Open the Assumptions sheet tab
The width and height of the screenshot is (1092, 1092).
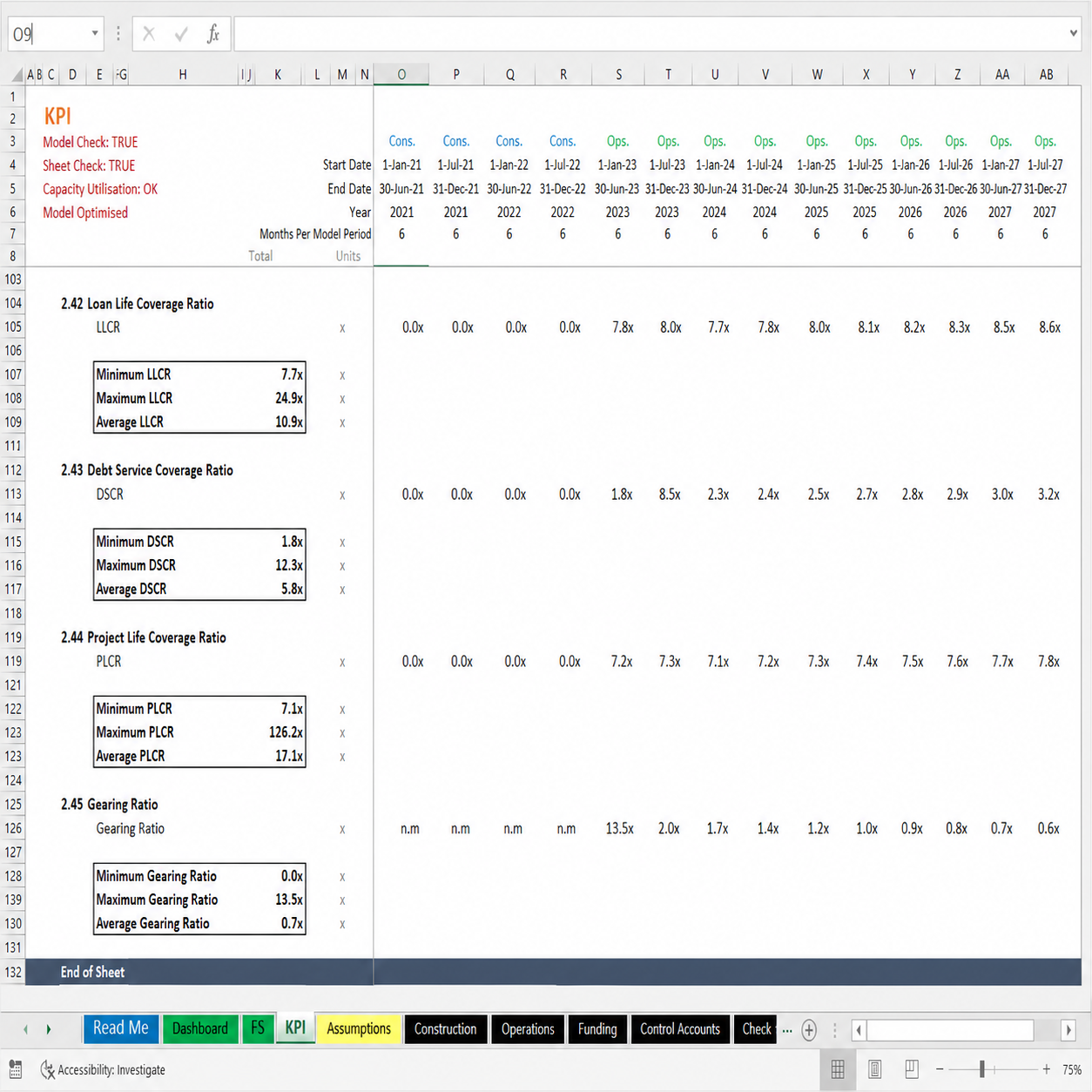click(x=359, y=1028)
